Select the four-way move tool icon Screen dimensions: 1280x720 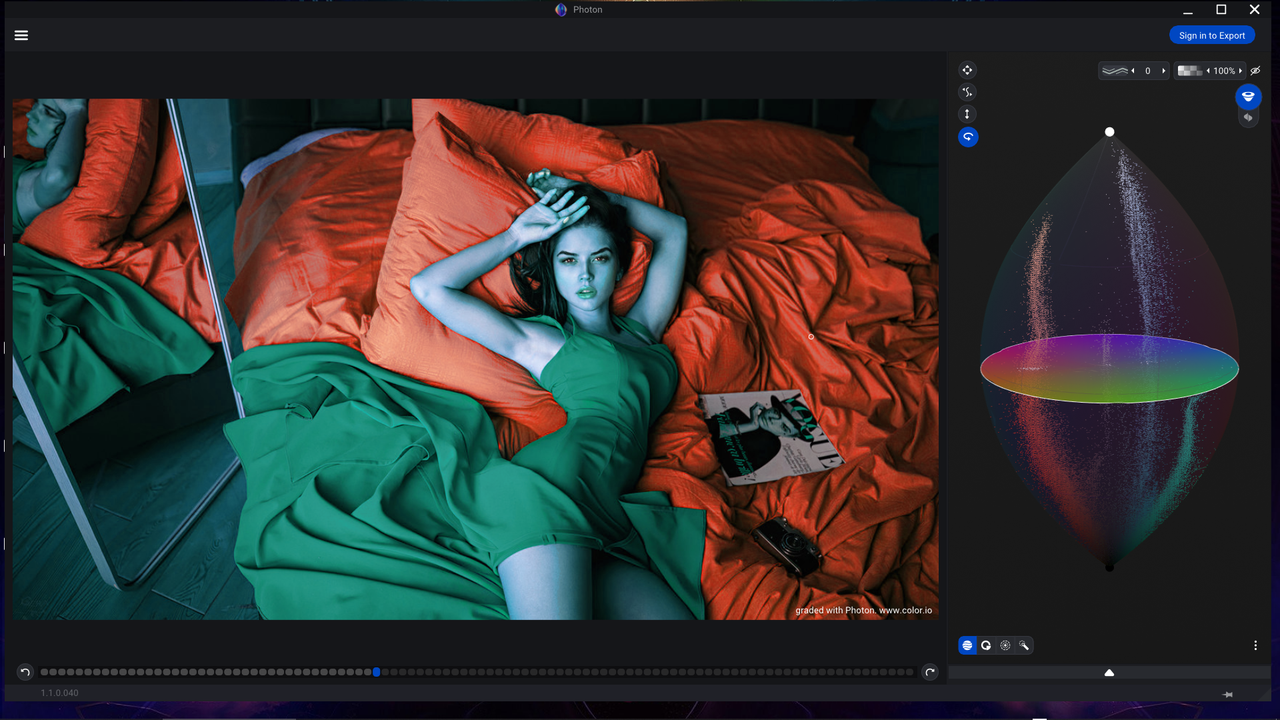point(967,70)
